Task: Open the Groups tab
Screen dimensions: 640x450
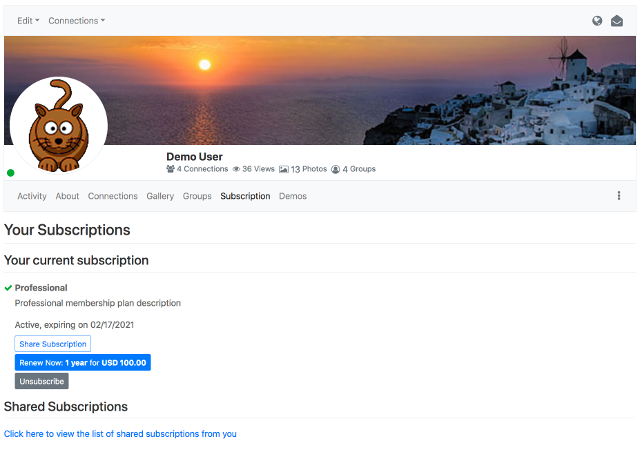Action: (197, 196)
